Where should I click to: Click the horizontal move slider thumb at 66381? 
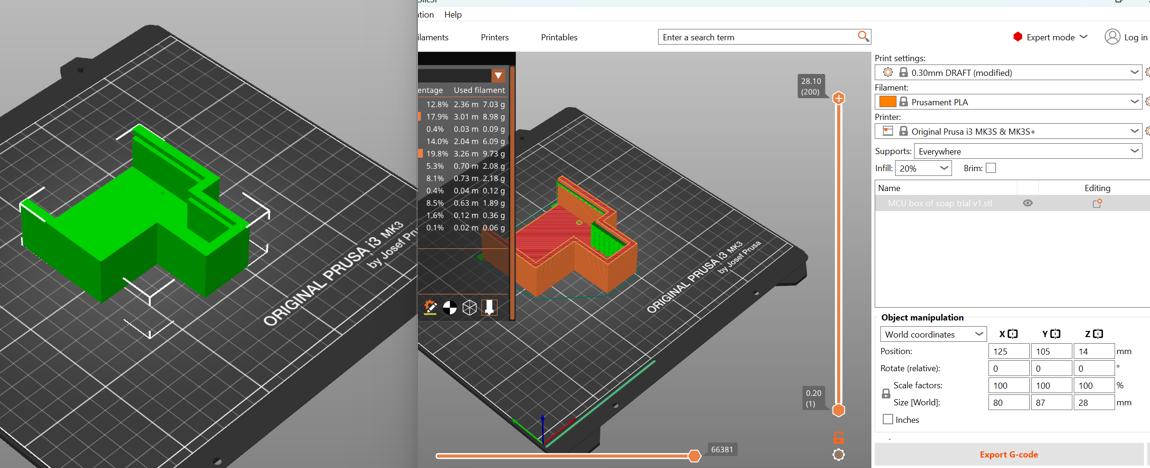tap(695, 456)
